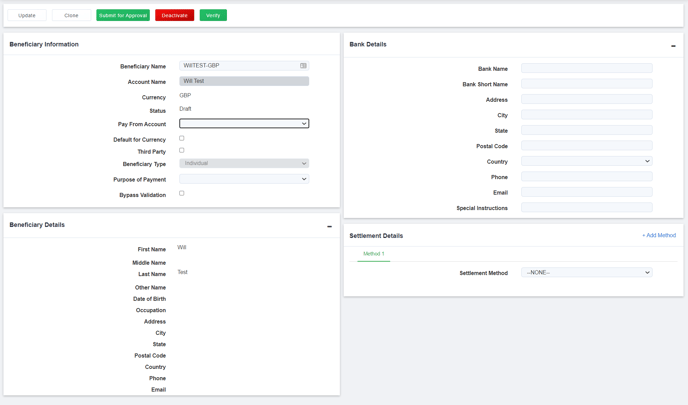Image resolution: width=688 pixels, height=405 pixels.
Task: Open the Country dropdown in Bank Details
Action: coord(586,161)
